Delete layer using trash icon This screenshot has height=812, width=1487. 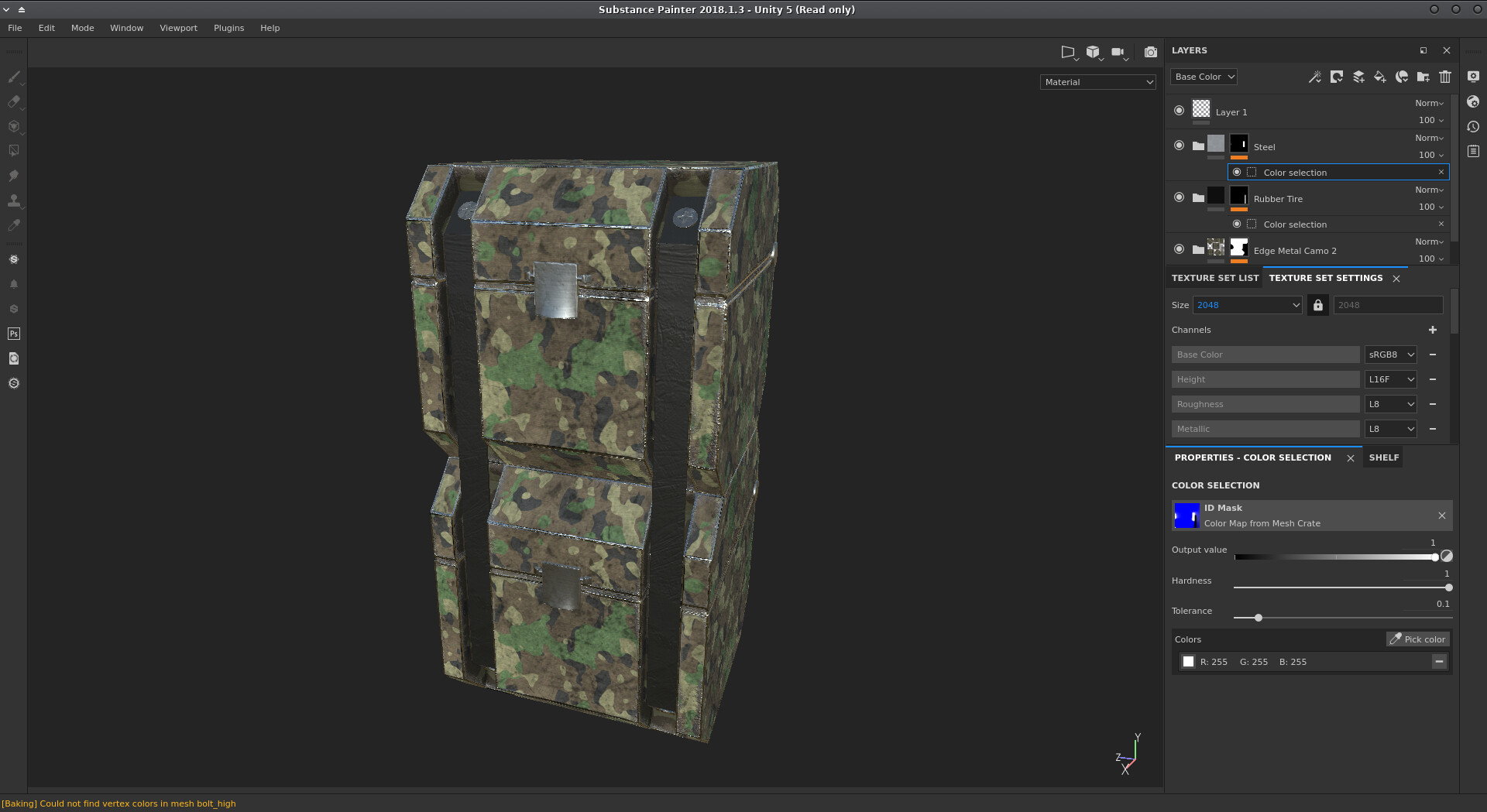(x=1445, y=77)
